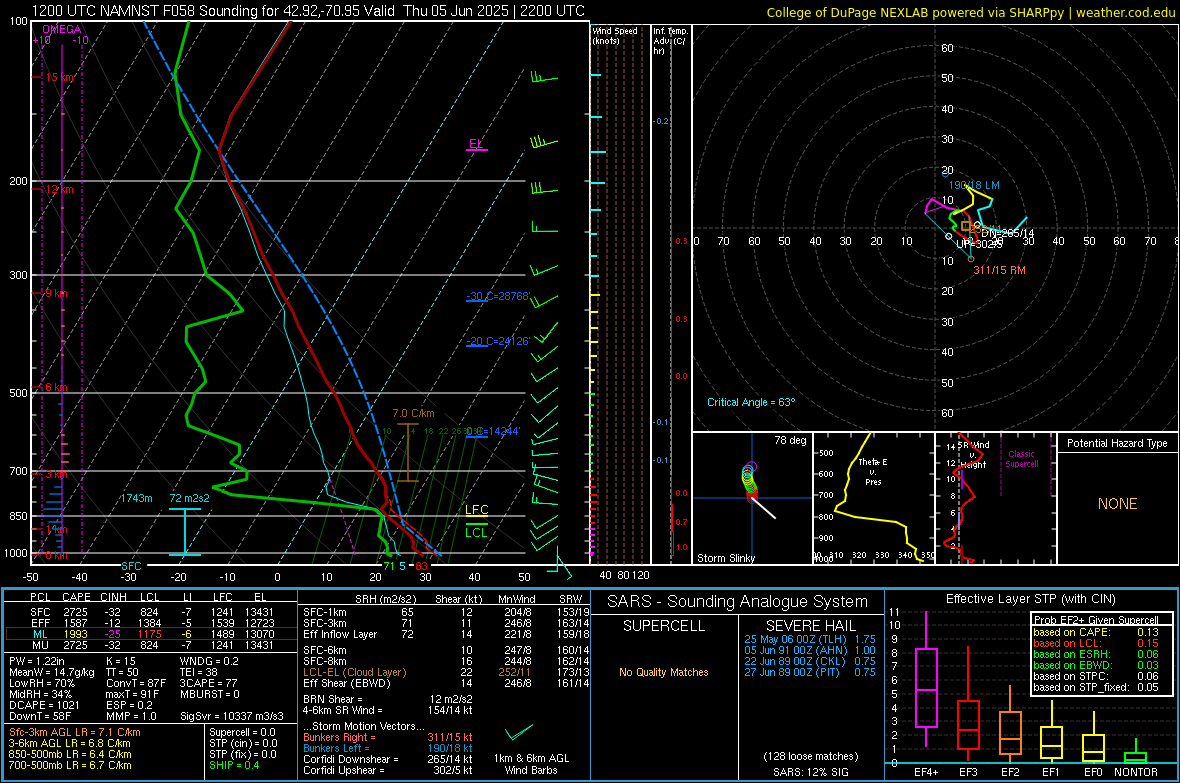Screen dimensions: 1180x783
Task: Click the yellow EF0 box plot
Action: pos(1093,748)
